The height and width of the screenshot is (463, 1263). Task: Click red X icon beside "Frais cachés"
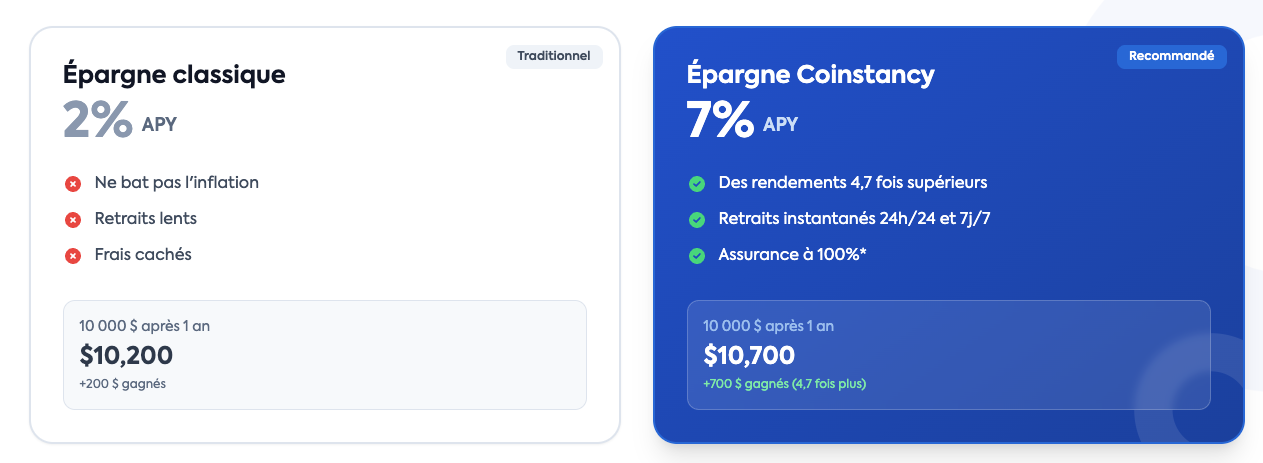point(73,256)
